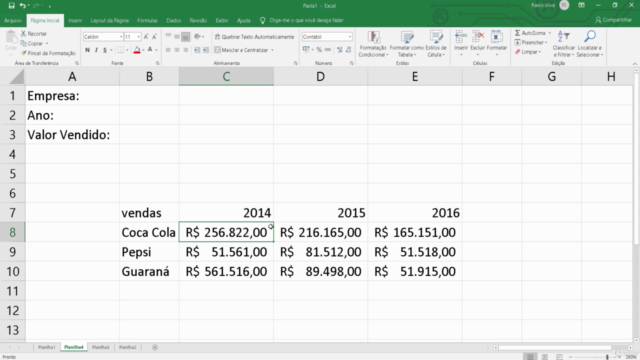The image size is (640, 360).
Task: Apply percent style format
Action: tap(319, 50)
